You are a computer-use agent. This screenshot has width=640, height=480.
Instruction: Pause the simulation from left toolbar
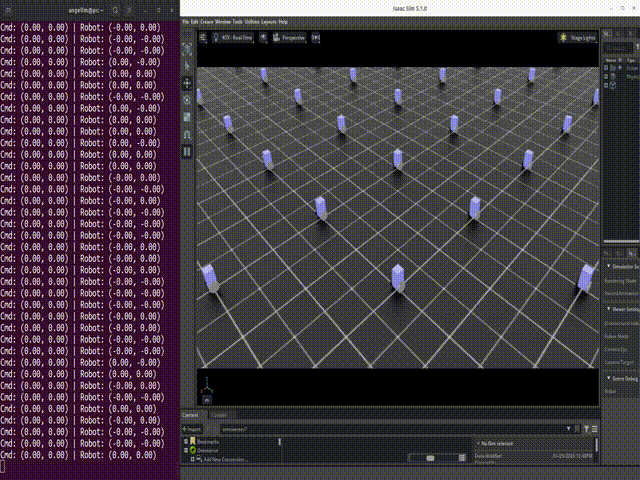(x=187, y=150)
